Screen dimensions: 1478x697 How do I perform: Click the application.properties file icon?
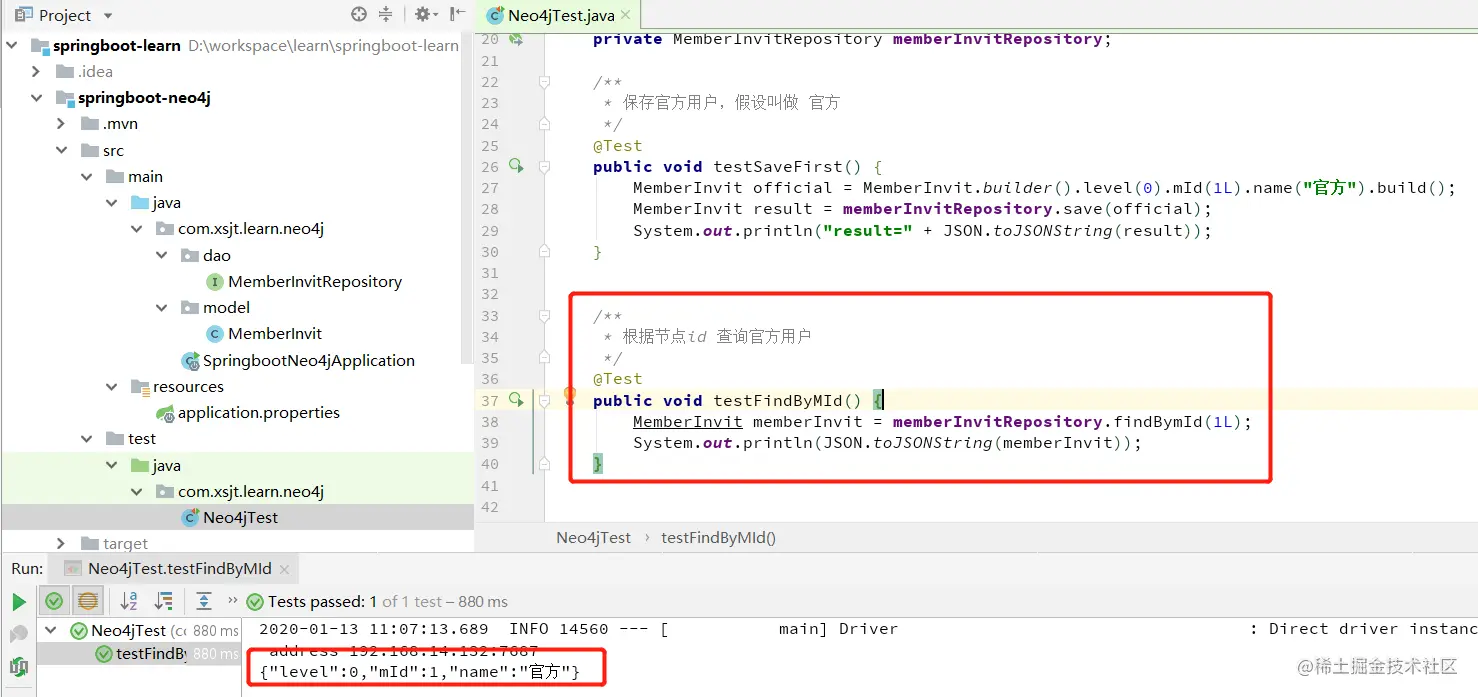pos(165,413)
